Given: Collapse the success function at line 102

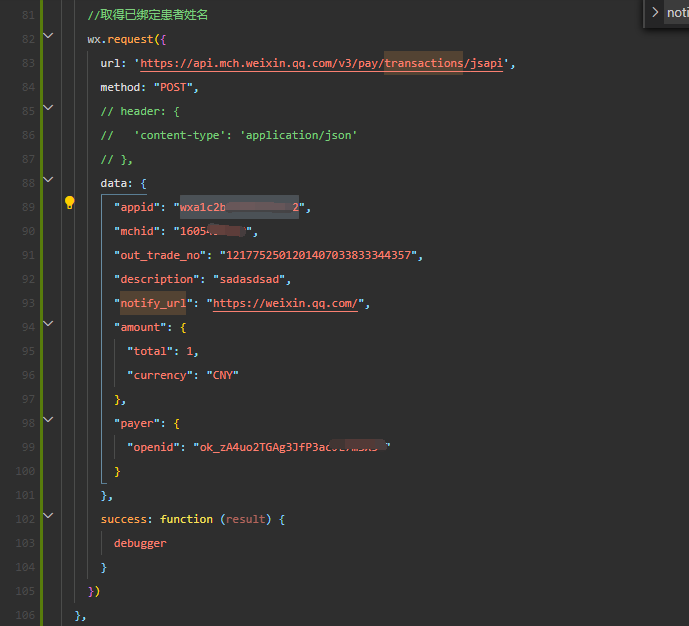Looking at the screenshot, I should pyautogui.click(x=48, y=516).
